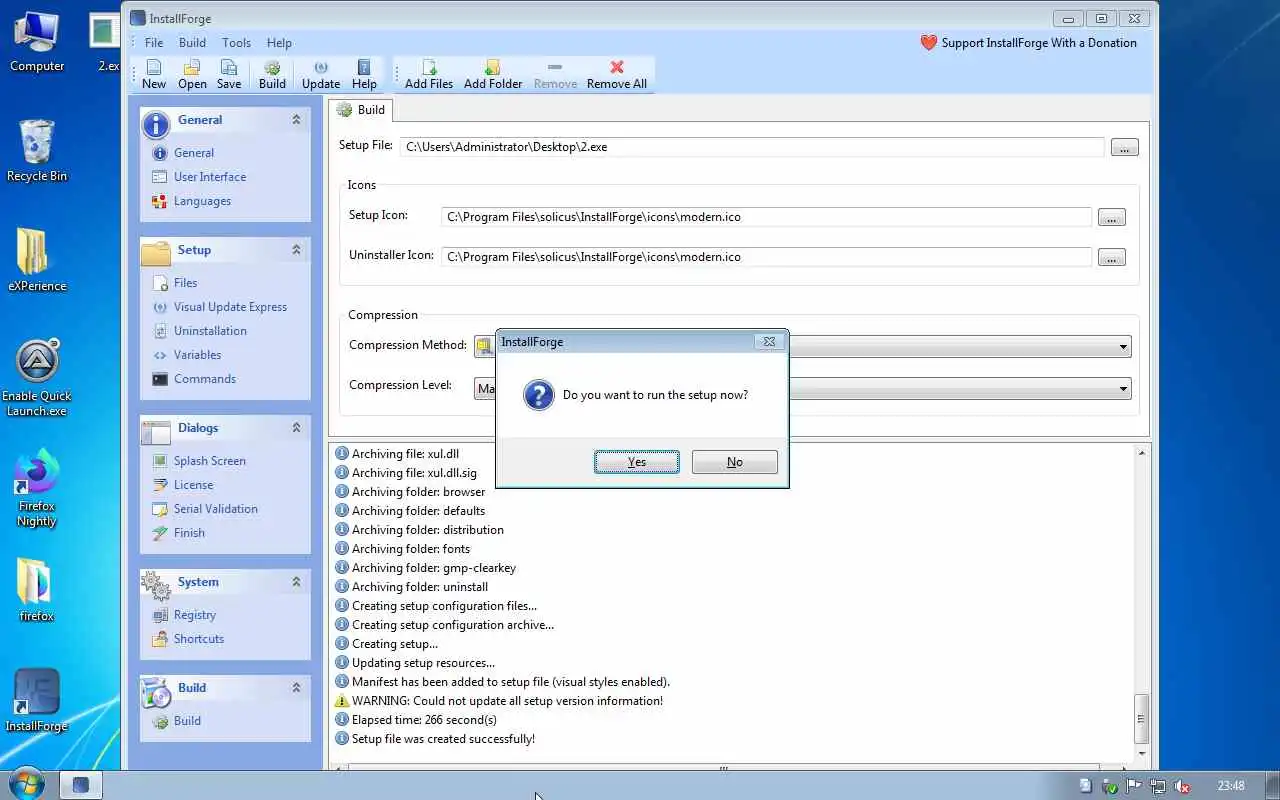
Task: Click the Save toolbar icon
Action: point(229,74)
